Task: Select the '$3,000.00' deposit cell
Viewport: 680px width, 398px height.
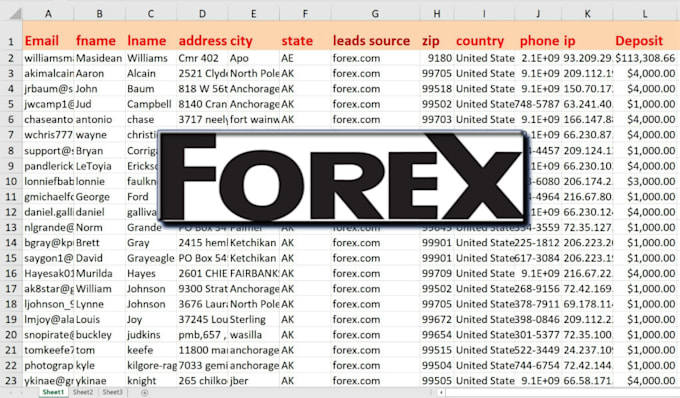Action: (x=645, y=181)
